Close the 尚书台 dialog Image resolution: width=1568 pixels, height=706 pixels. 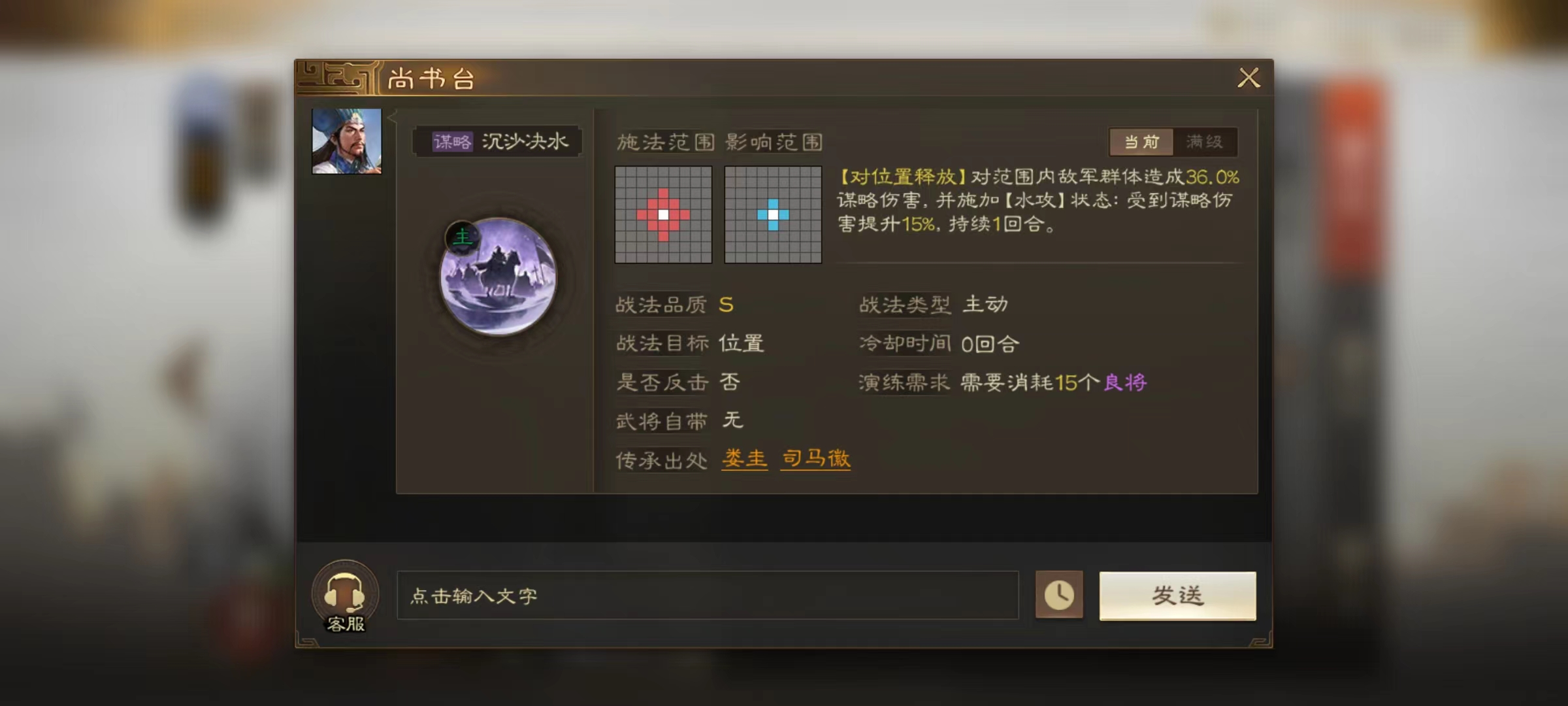point(1249,78)
